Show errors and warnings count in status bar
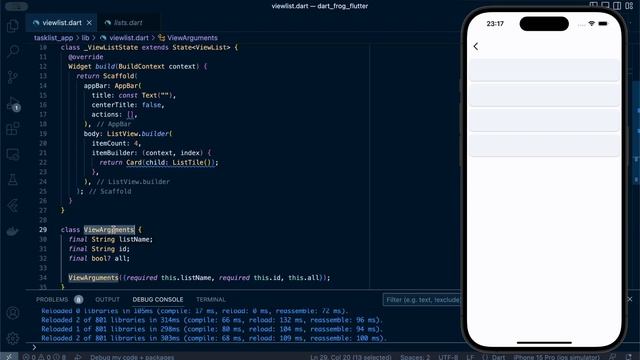The height and width of the screenshot is (360, 640). [44, 357]
